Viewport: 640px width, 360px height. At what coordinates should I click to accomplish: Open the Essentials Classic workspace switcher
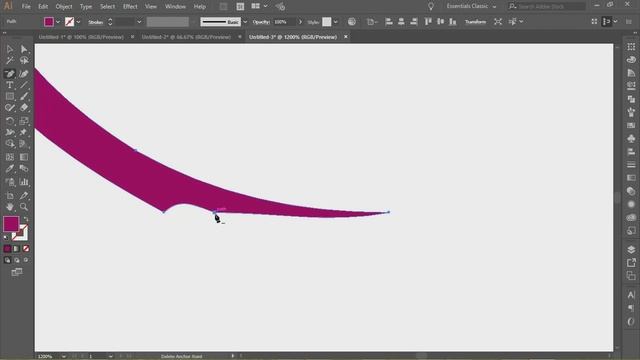pyautogui.click(x=471, y=6)
